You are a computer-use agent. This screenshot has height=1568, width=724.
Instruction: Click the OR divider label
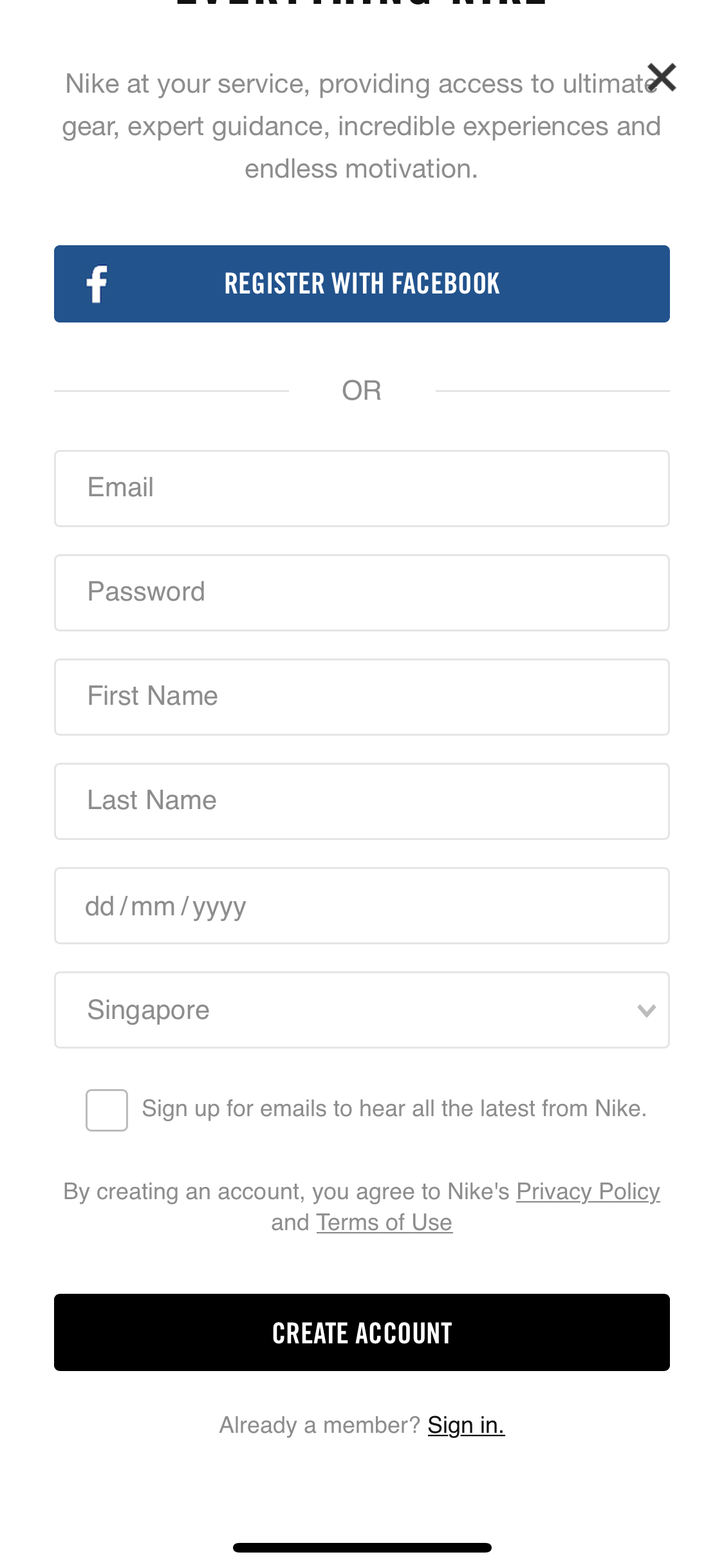pos(362,391)
